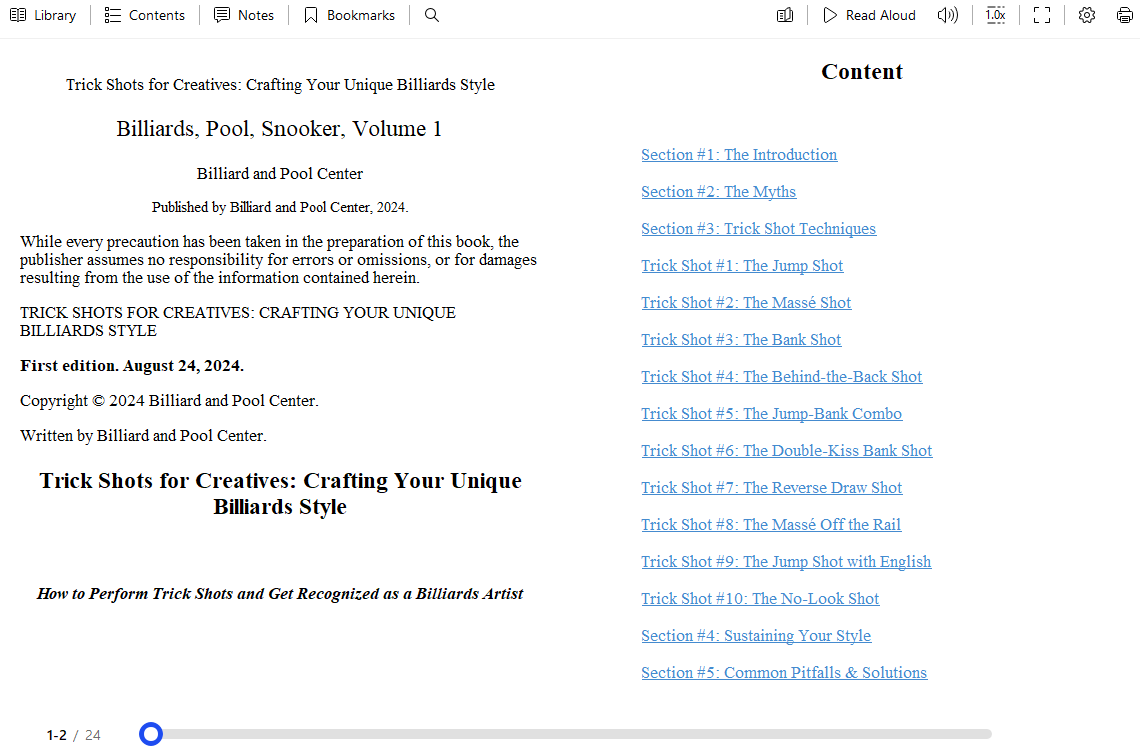Start Read Aloud playback
This screenshot has height=753, width=1140.
869,15
